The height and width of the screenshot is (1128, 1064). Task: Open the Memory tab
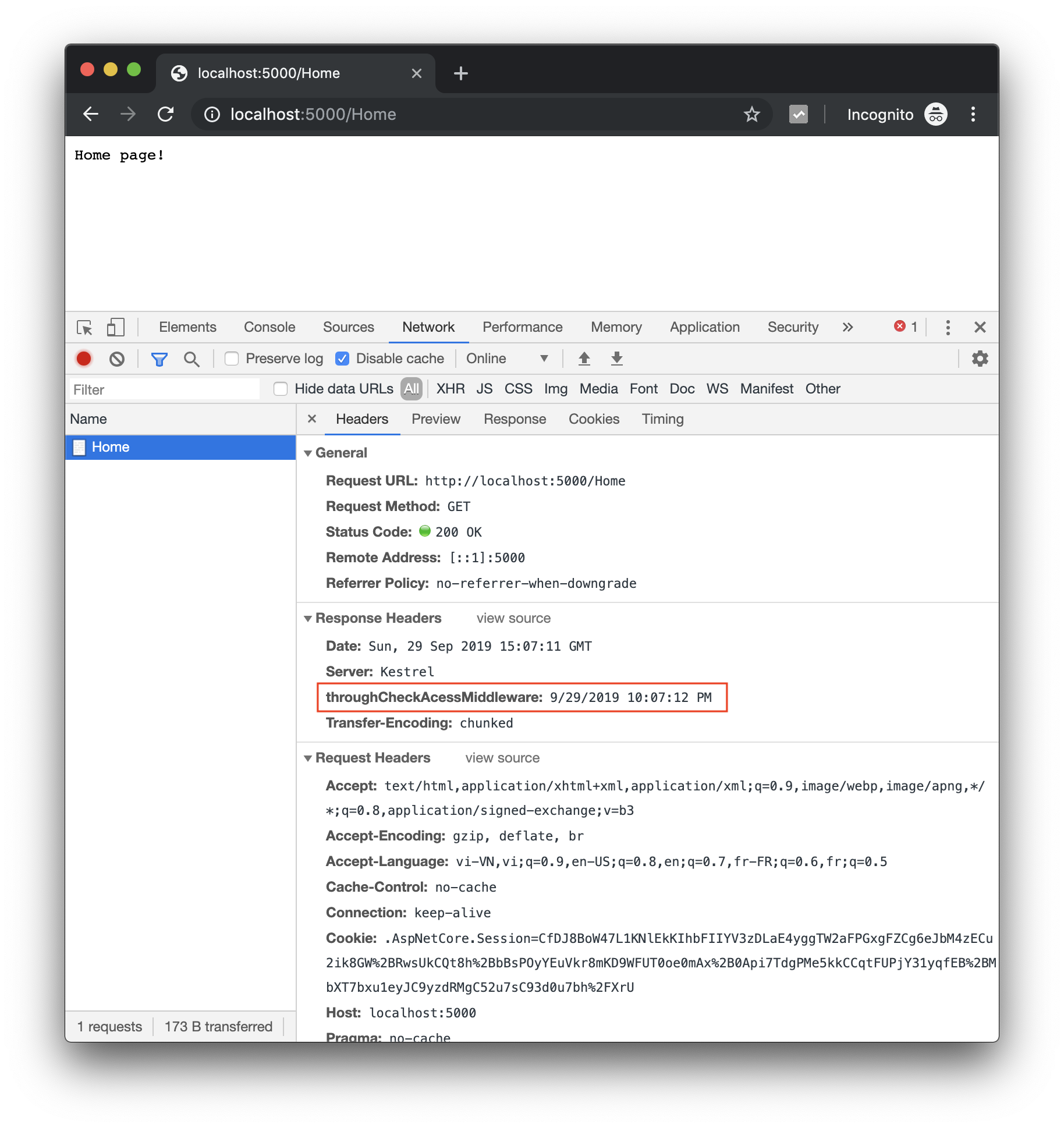pos(616,327)
